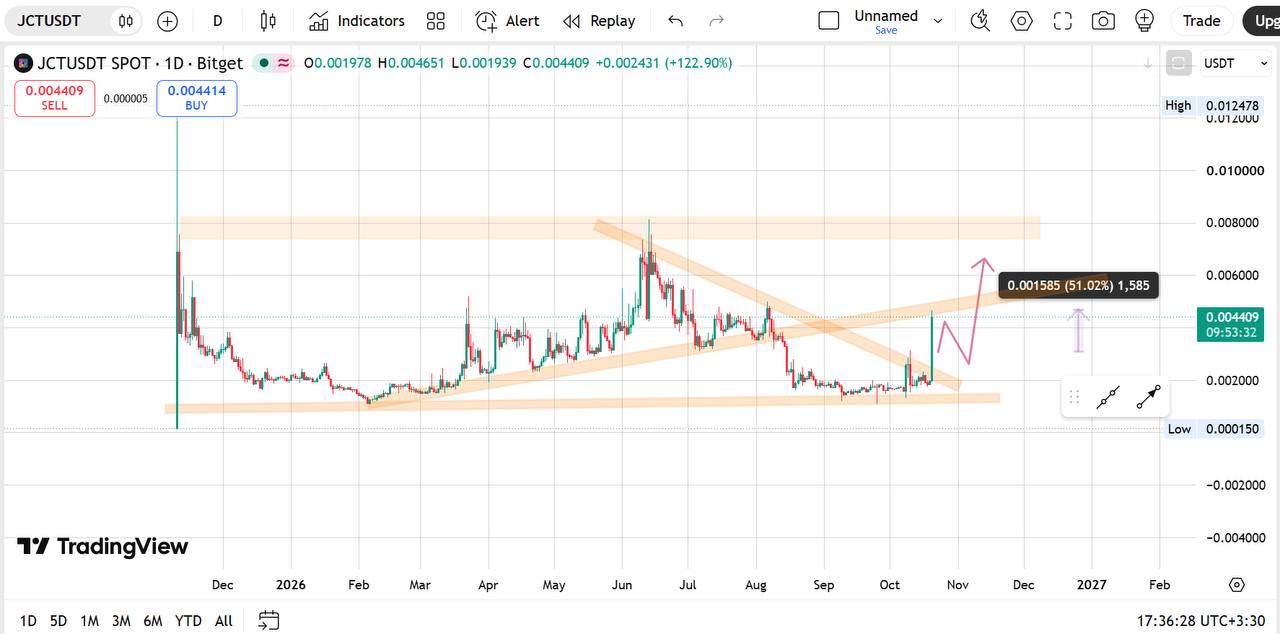This screenshot has width=1280, height=634.
Task: Redo the chart action
Action: point(716,20)
